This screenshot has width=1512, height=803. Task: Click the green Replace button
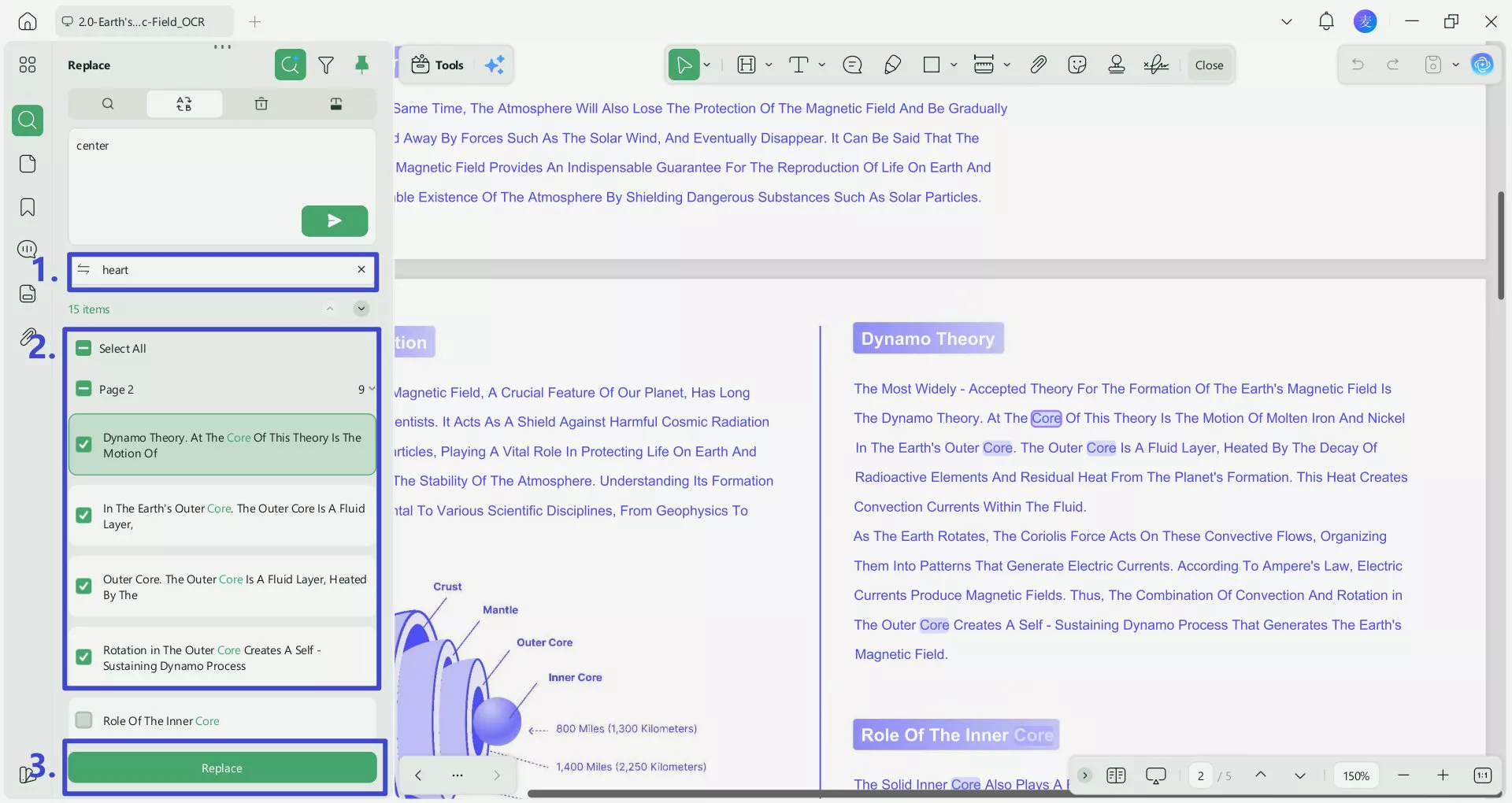click(222, 768)
